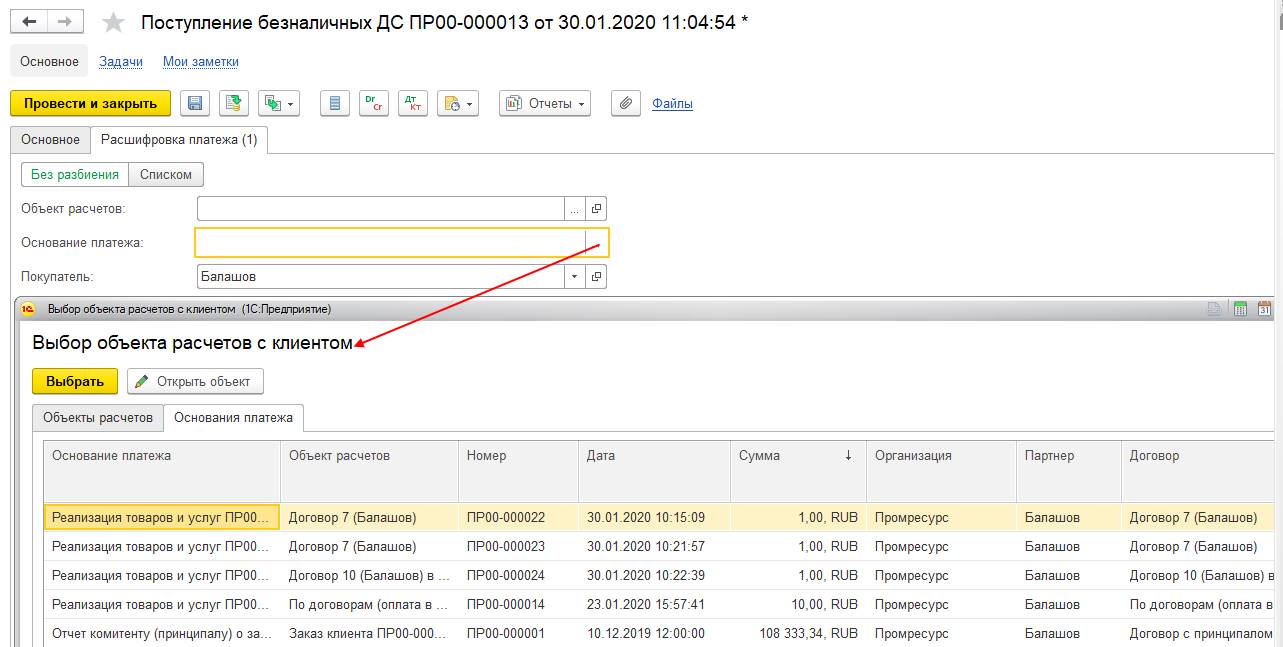1283x647 pixels.
Task: Sort by the Дата column header
Action: (x=654, y=470)
